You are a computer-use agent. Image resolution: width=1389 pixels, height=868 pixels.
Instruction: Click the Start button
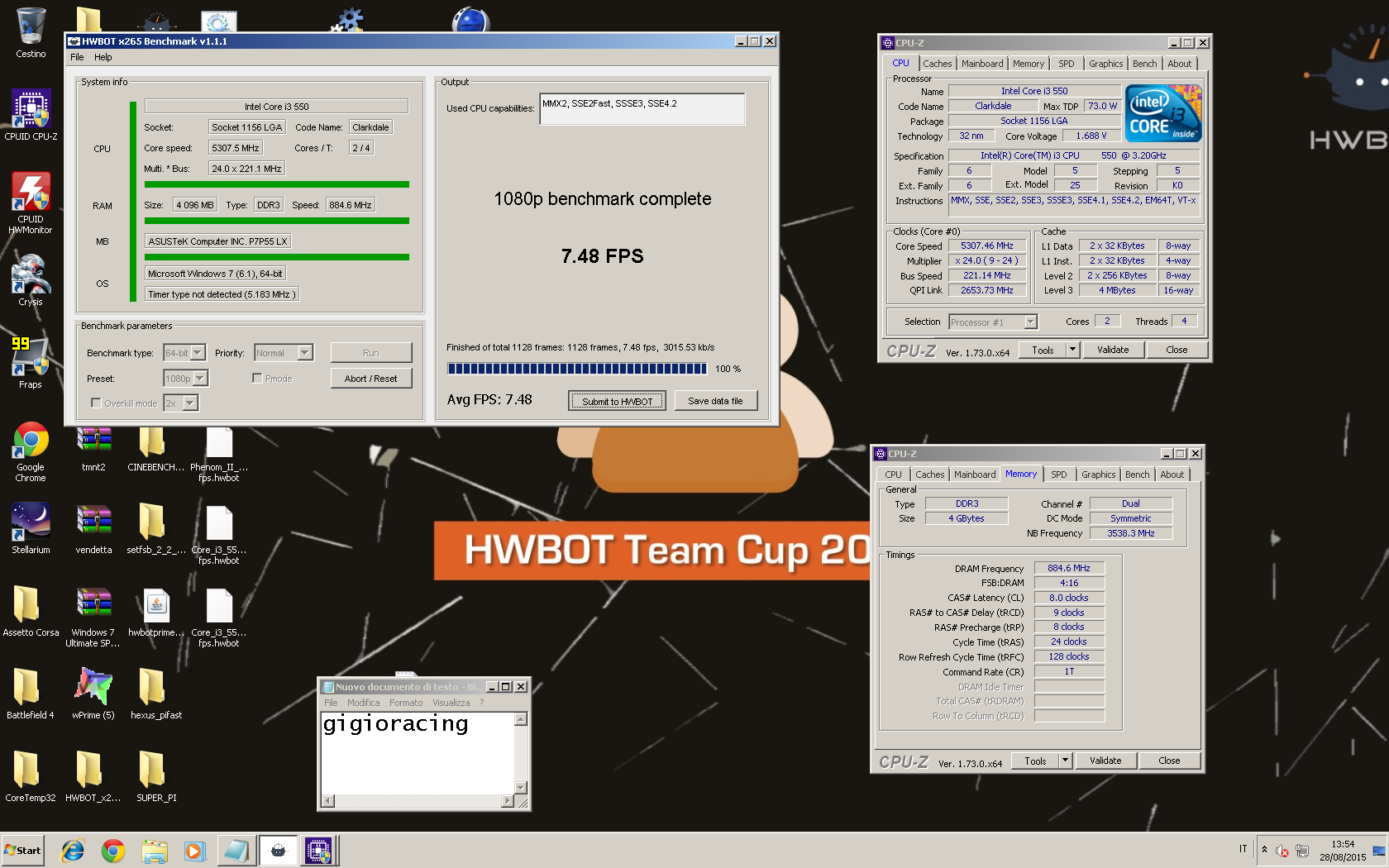(x=23, y=850)
